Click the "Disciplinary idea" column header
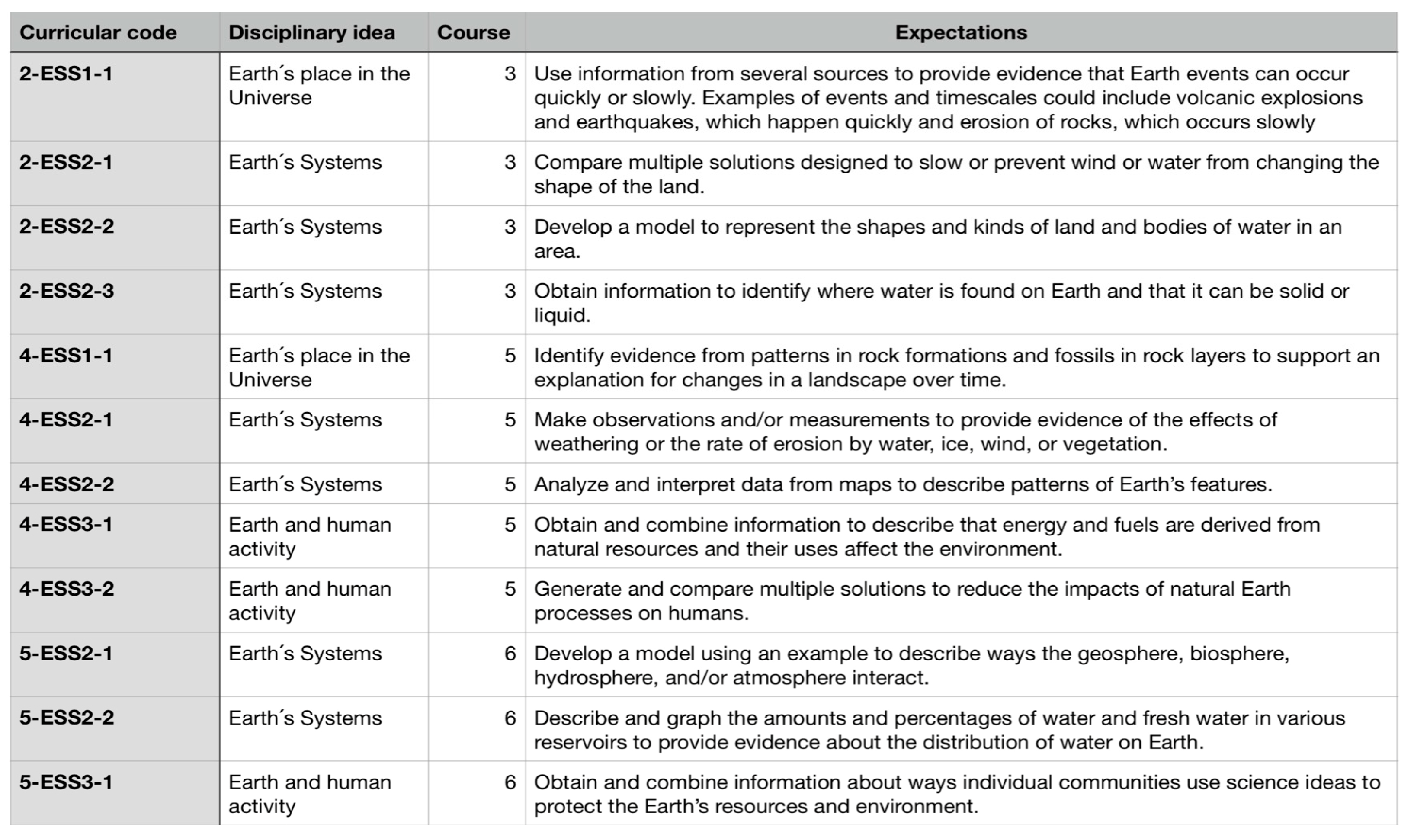The width and height of the screenshot is (1414, 840). point(312,33)
